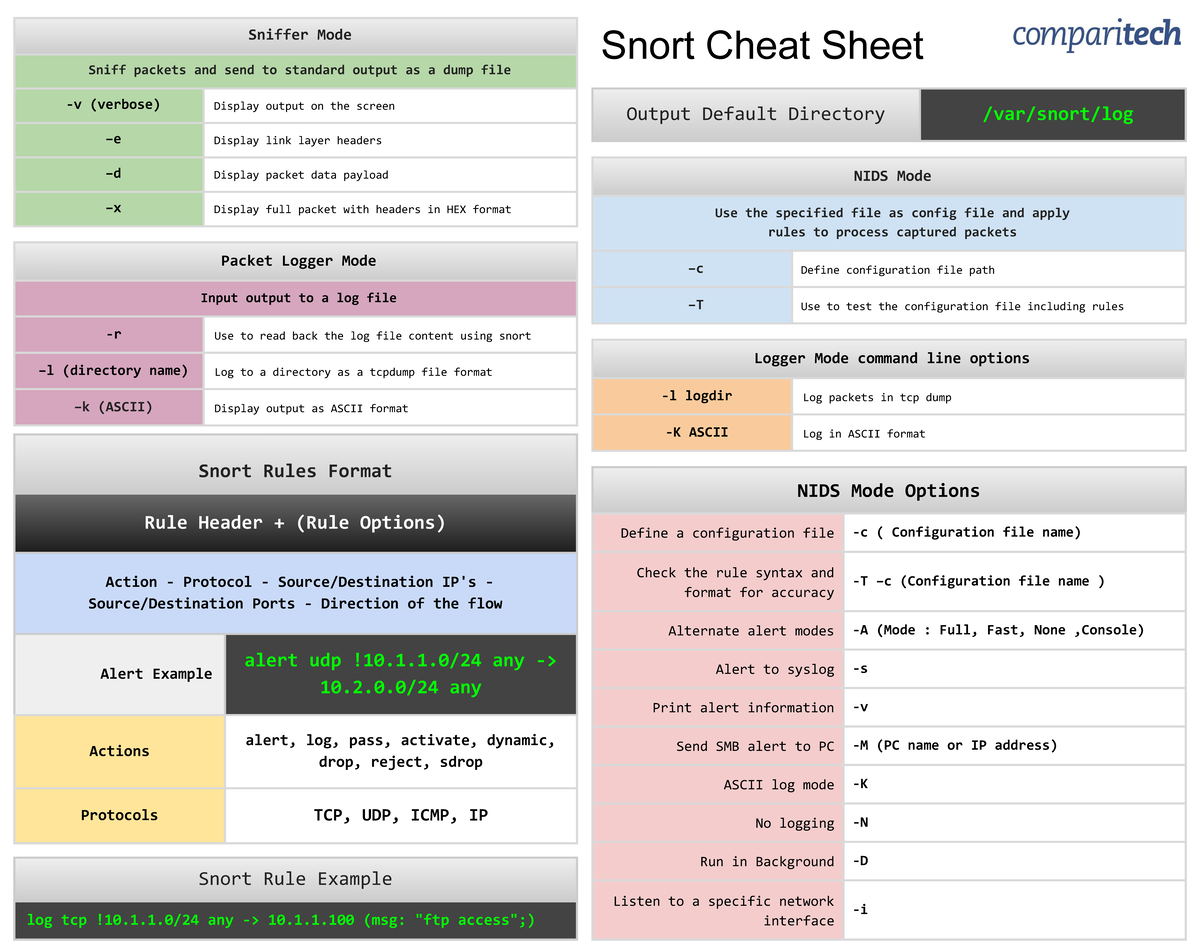Select the -D run in background option
The width and height of the screenshot is (1200, 951).
pos(860,861)
